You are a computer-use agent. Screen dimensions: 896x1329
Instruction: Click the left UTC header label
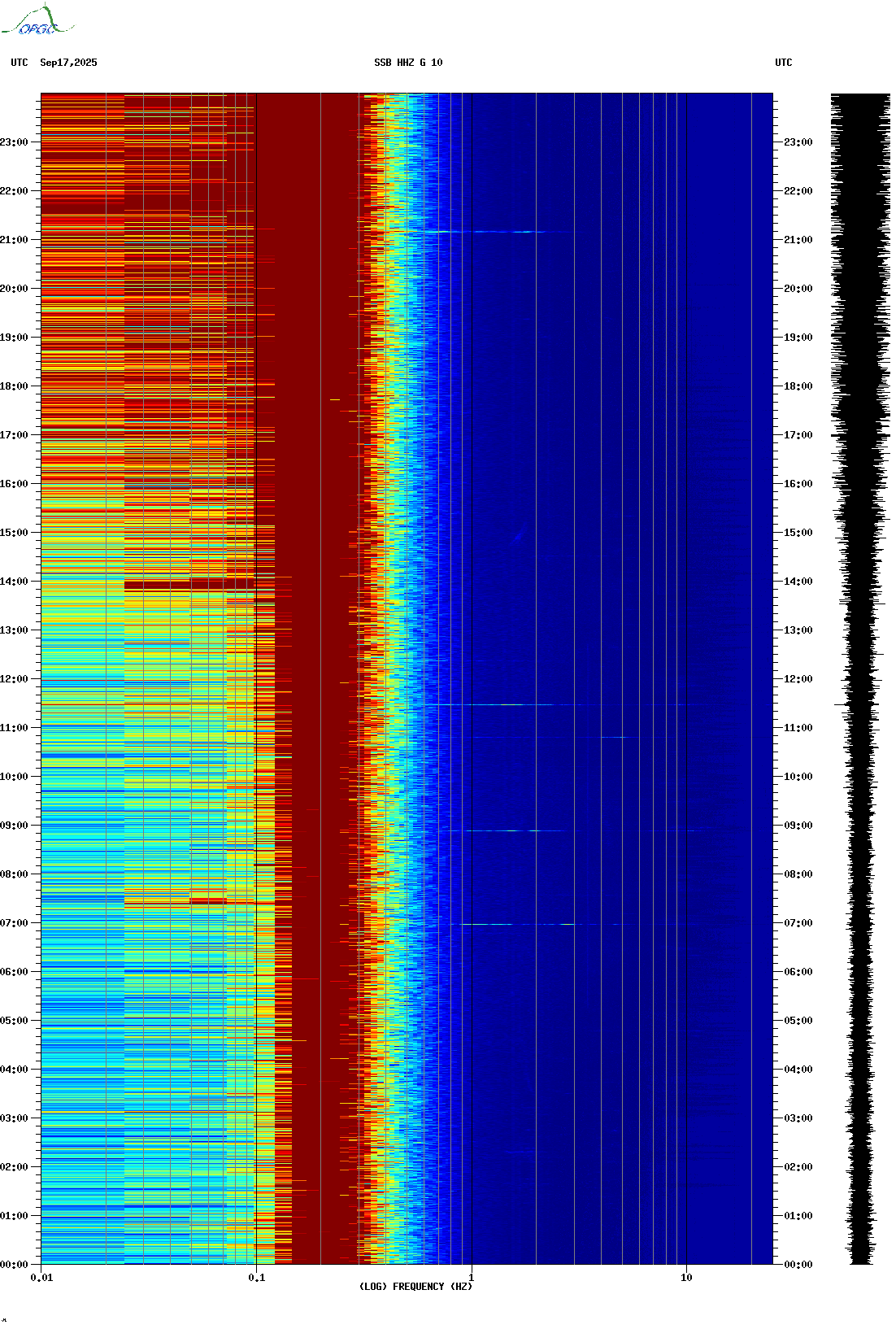(x=20, y=63)
